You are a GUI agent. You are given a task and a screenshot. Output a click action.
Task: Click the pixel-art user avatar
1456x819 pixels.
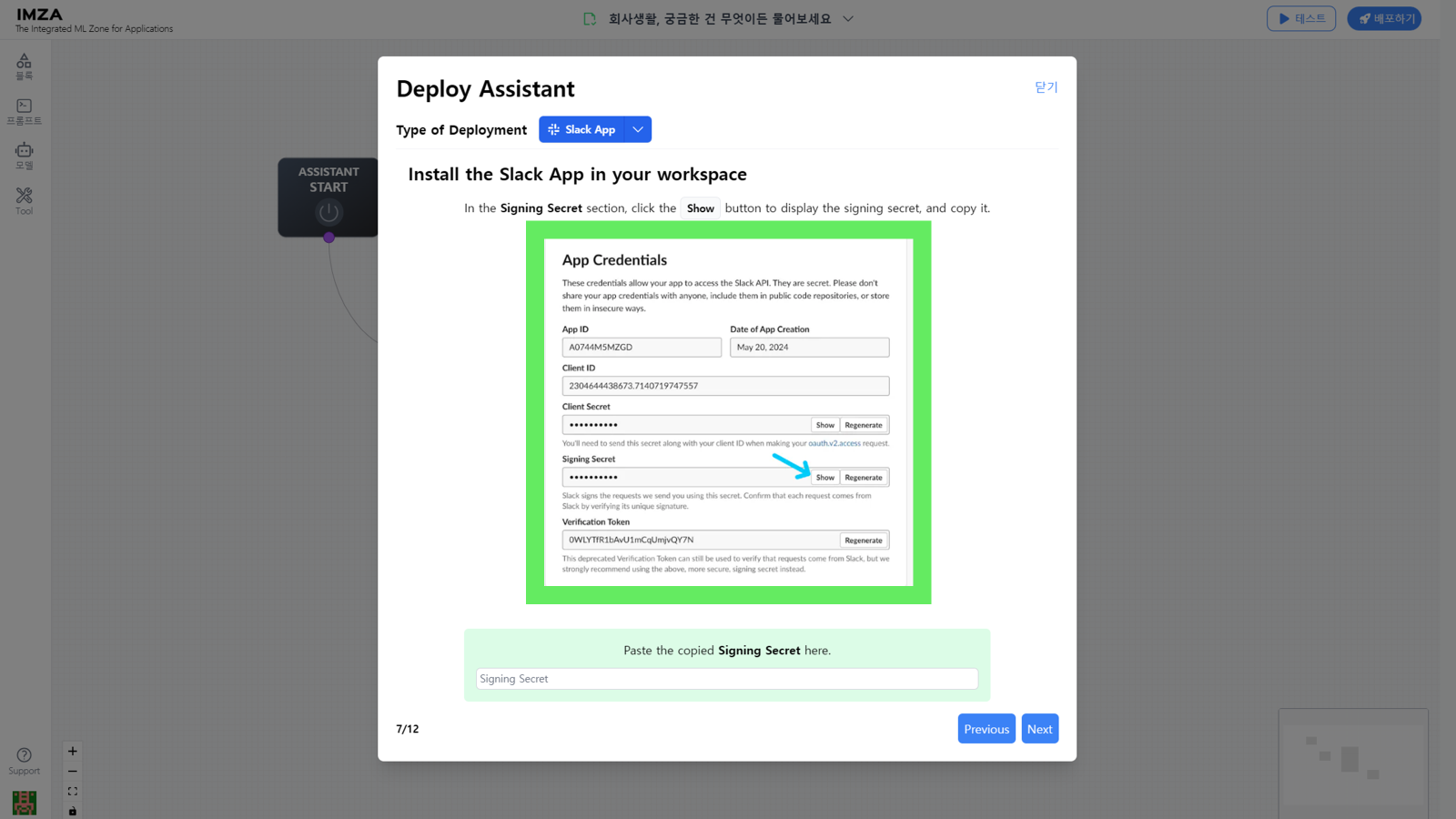pos(25,803)
